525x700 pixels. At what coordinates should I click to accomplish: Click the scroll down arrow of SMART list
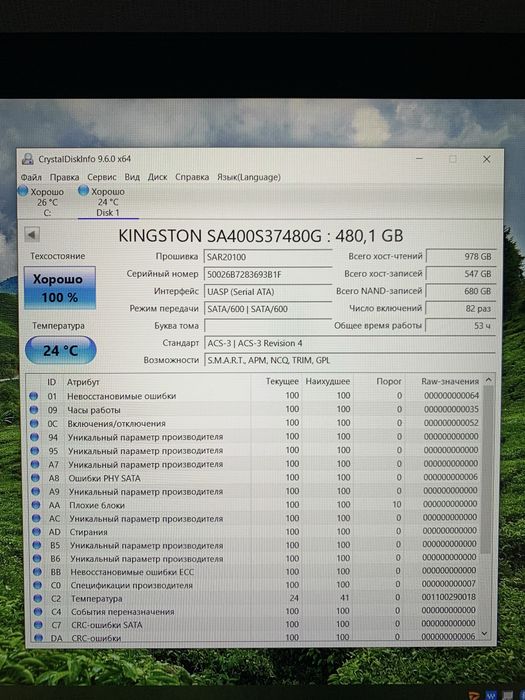[x=485, y=634]
